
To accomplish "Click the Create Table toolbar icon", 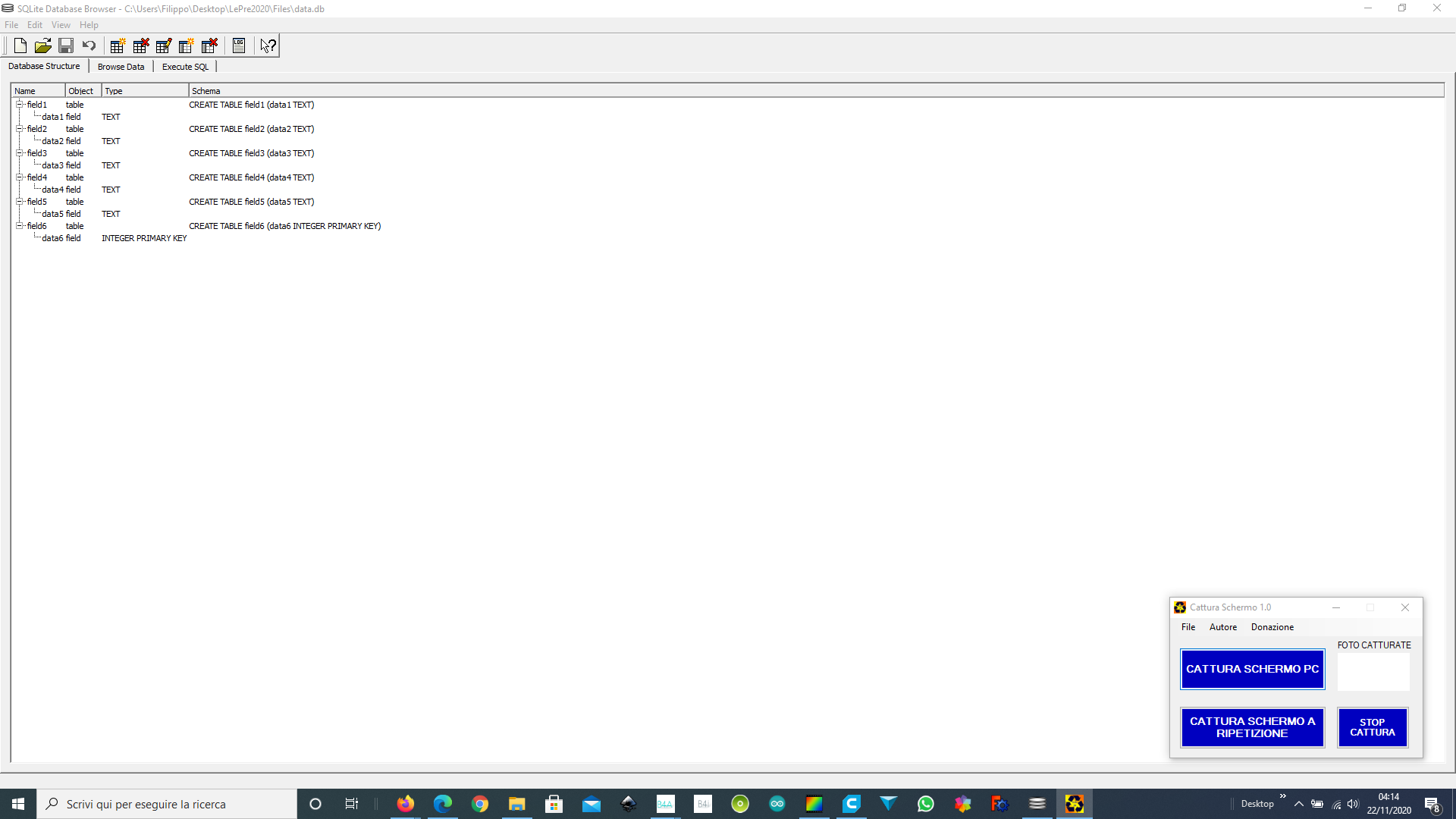I will coord(118,45).
